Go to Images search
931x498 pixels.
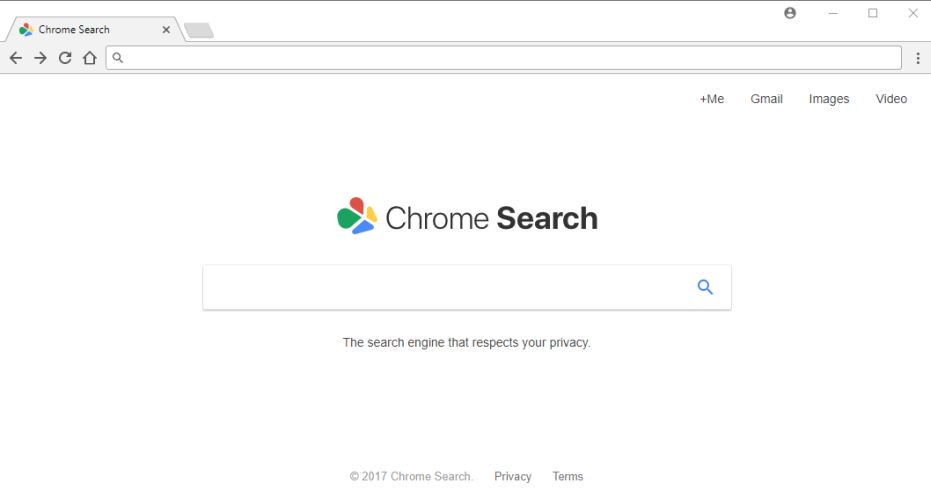coord(828,99)
